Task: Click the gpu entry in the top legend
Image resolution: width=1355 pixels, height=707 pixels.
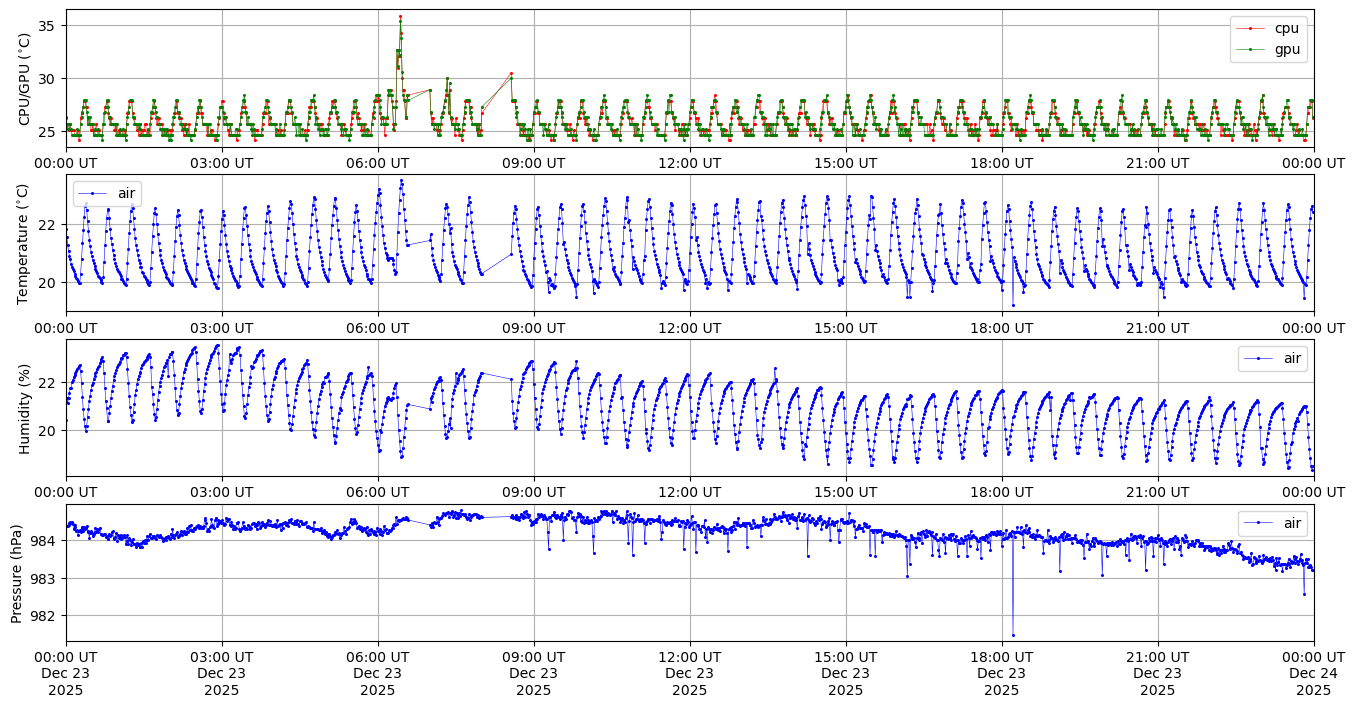Action: [x=1286, y=48]
